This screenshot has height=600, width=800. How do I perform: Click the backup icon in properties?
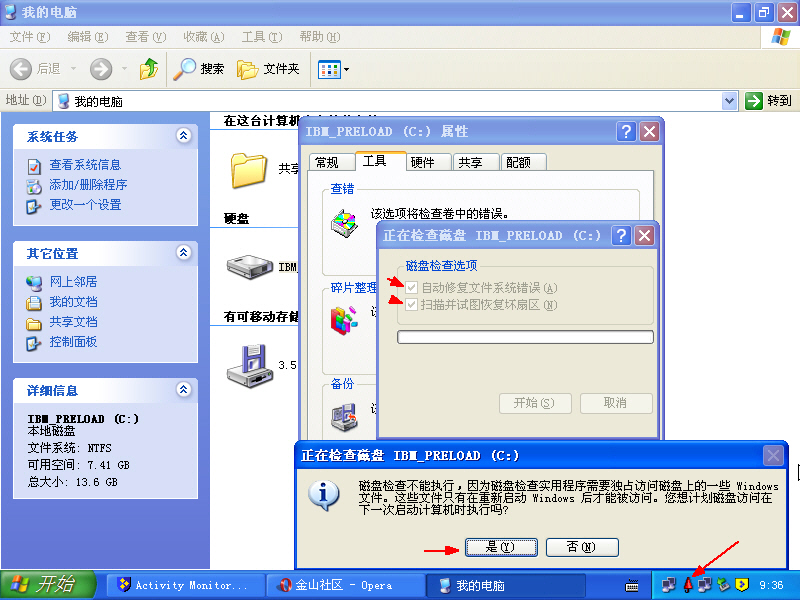pyautogui.click(x=344, y=417)
